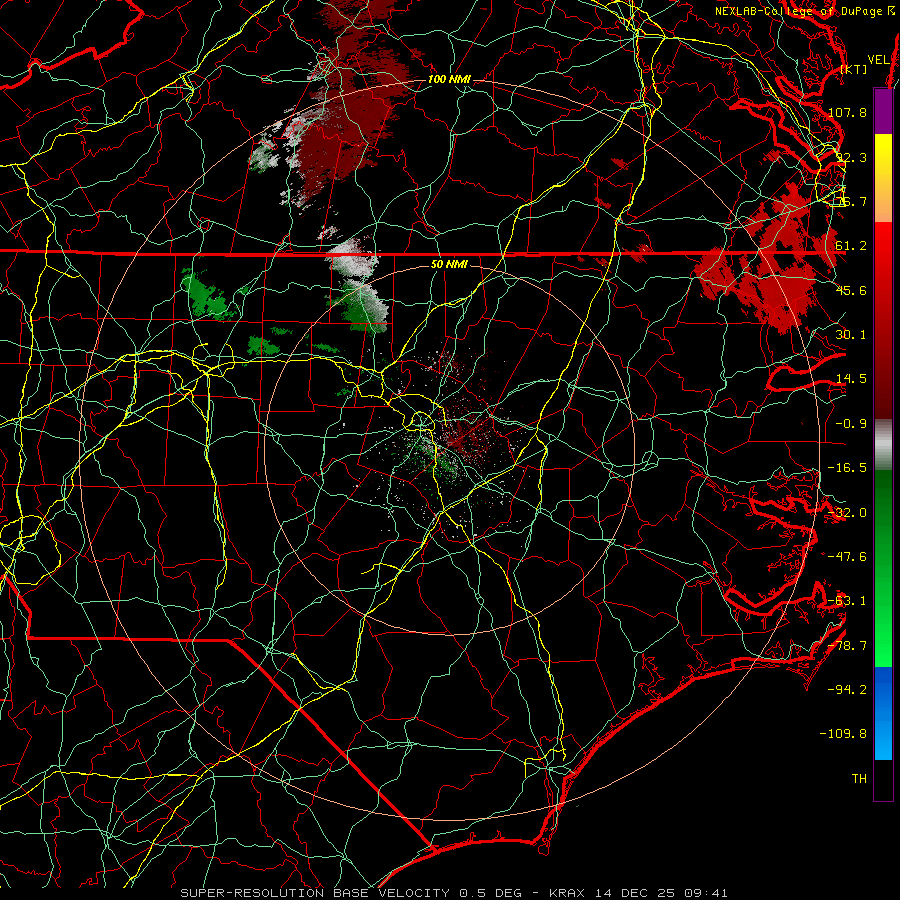Select the 30.1 scale value

point(851,335)
